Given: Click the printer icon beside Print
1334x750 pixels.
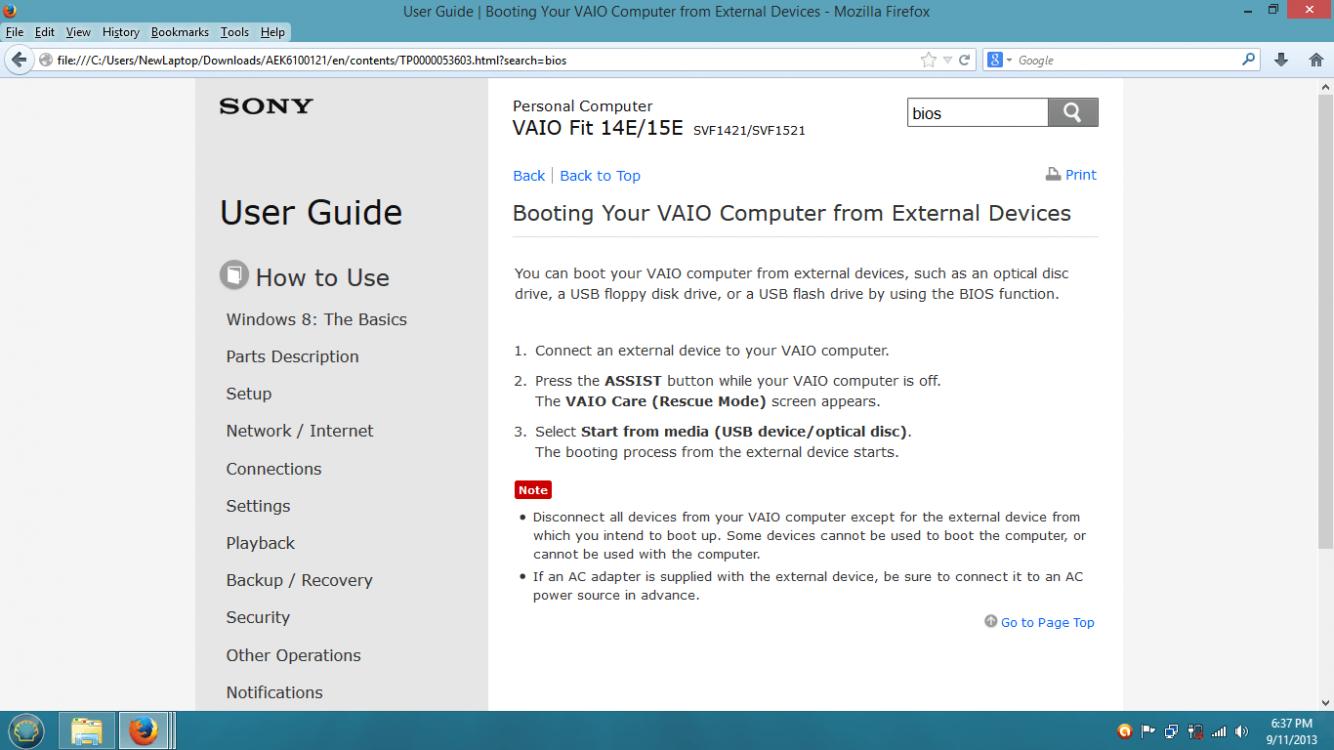Looking at the screenshot, I should 1053,175.
